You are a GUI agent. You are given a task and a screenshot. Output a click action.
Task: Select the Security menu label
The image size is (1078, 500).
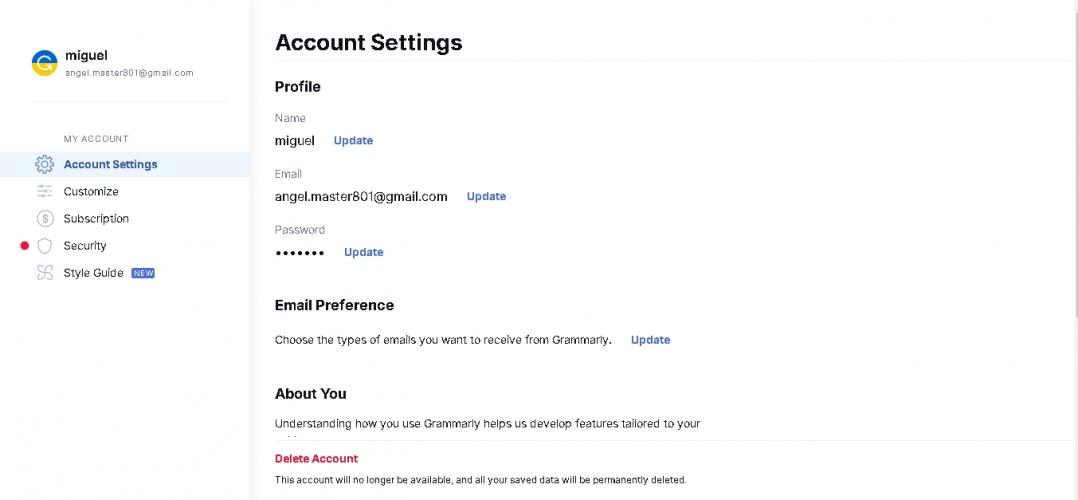tap(85, 246)
